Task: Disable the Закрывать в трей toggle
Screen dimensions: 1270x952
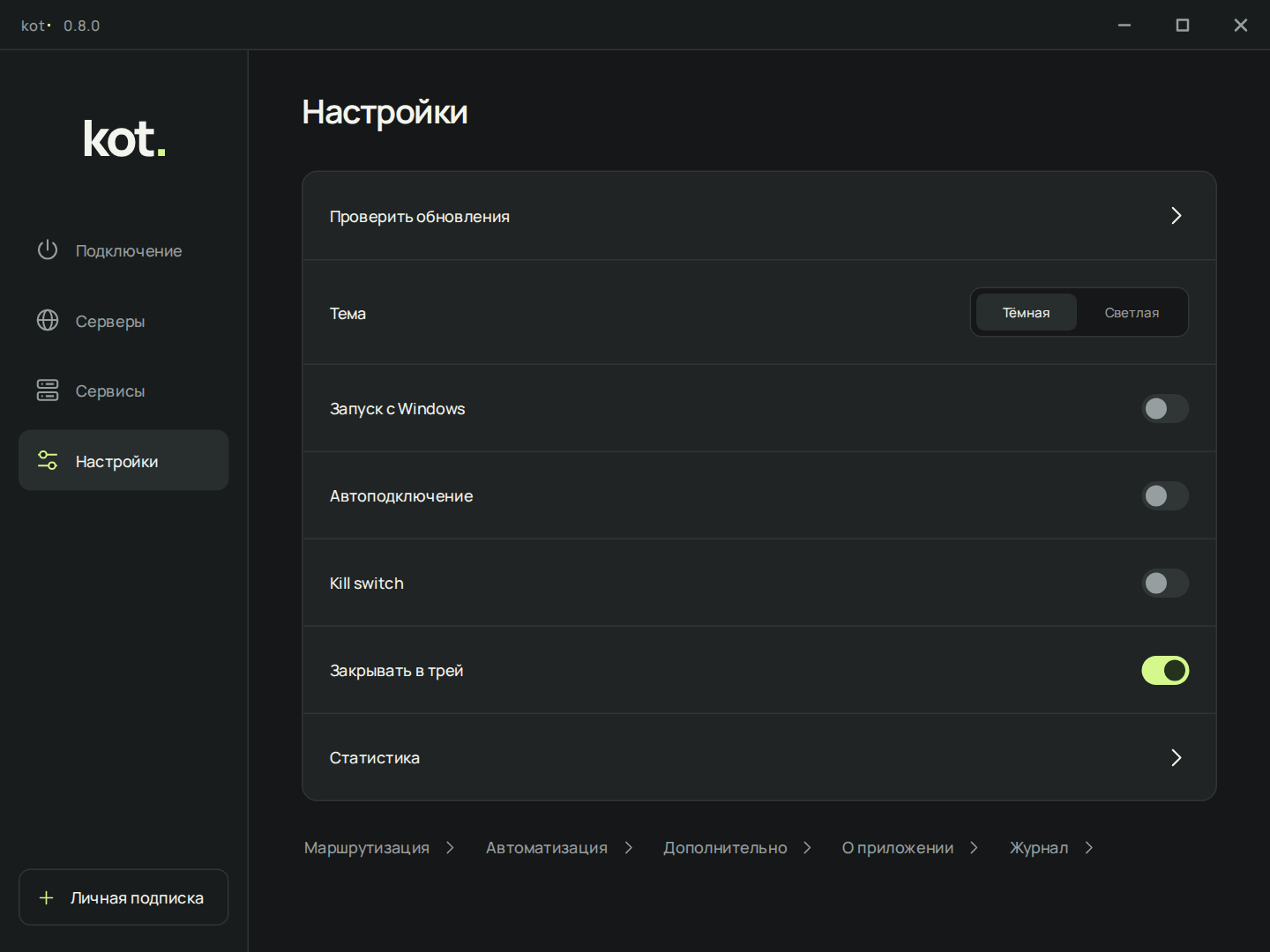Action: coord(1165,670)
